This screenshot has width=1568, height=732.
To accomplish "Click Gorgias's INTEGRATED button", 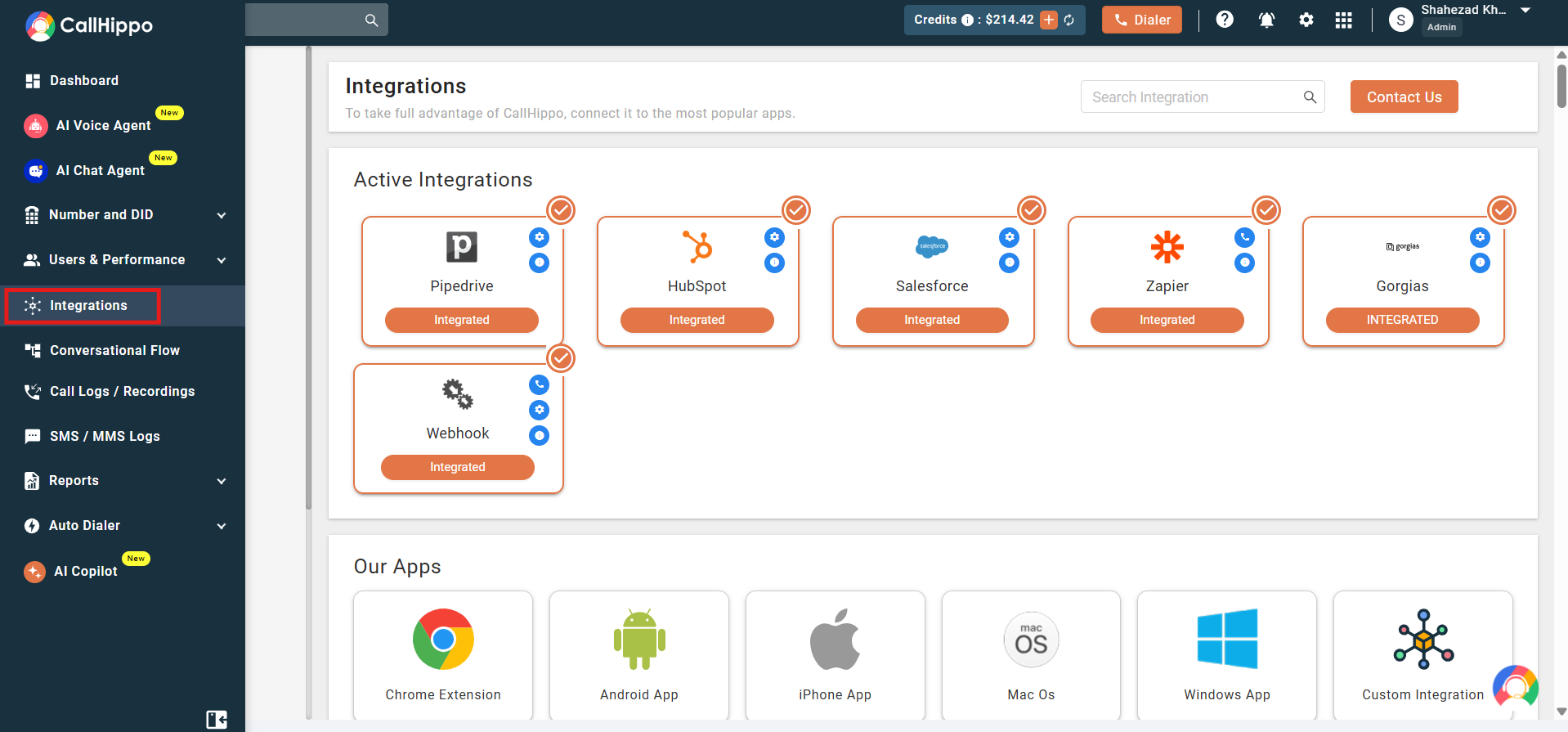I will (1402, 320).
